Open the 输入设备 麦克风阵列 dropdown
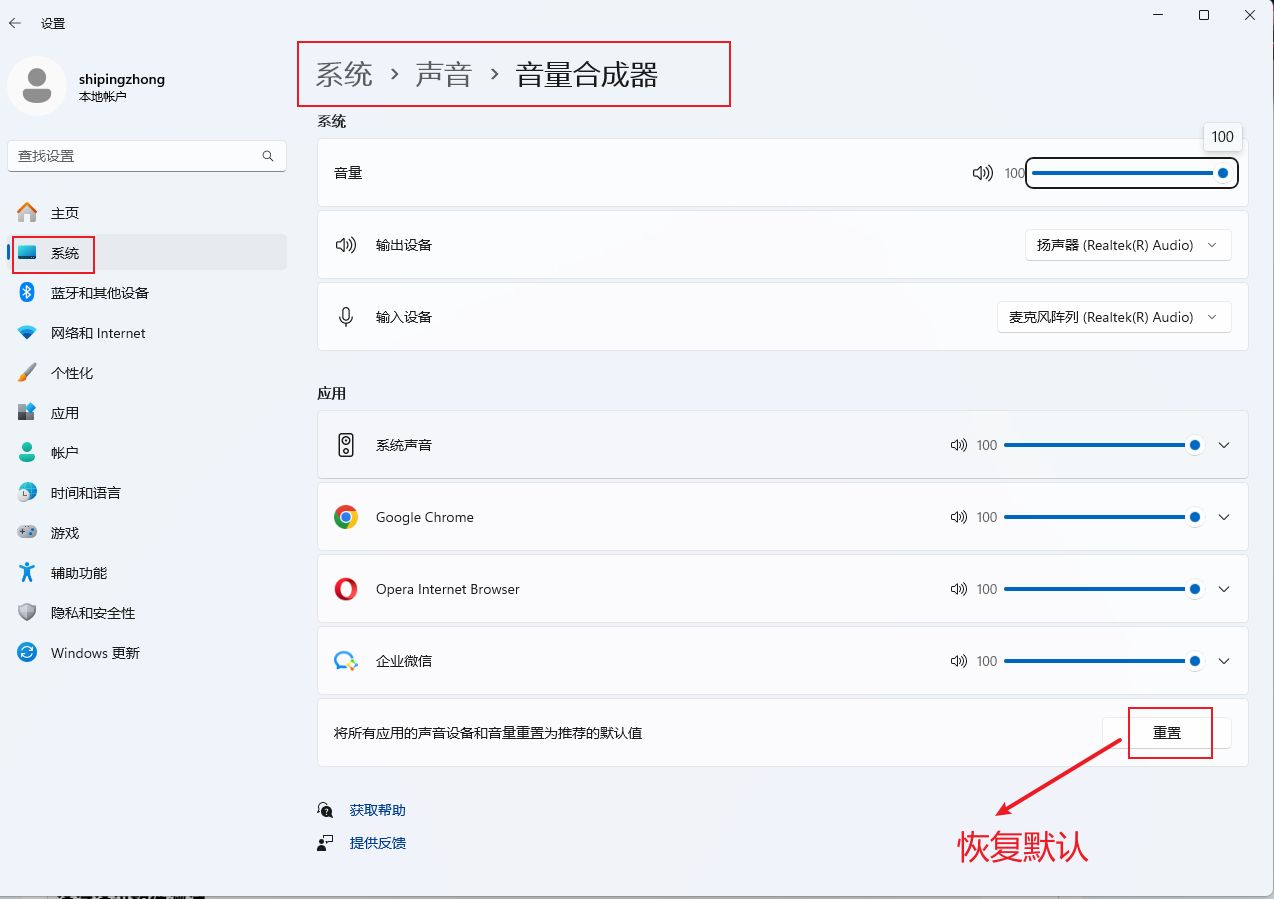Viewport: 1274px width, 899px height. pyautogui.click(x=1114, y=317)
